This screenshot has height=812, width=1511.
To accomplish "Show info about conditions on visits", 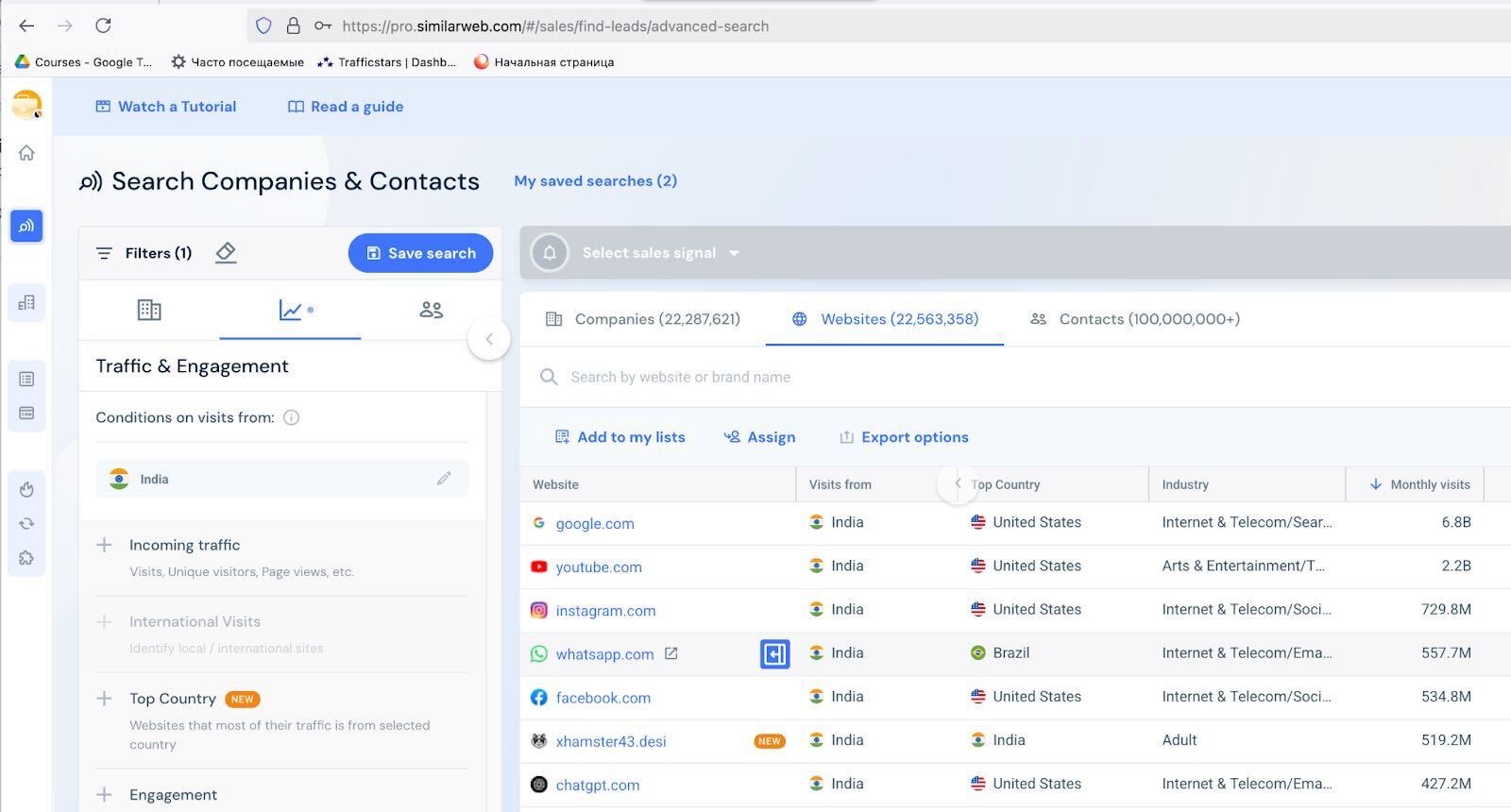I will click(x=292, y=417).
